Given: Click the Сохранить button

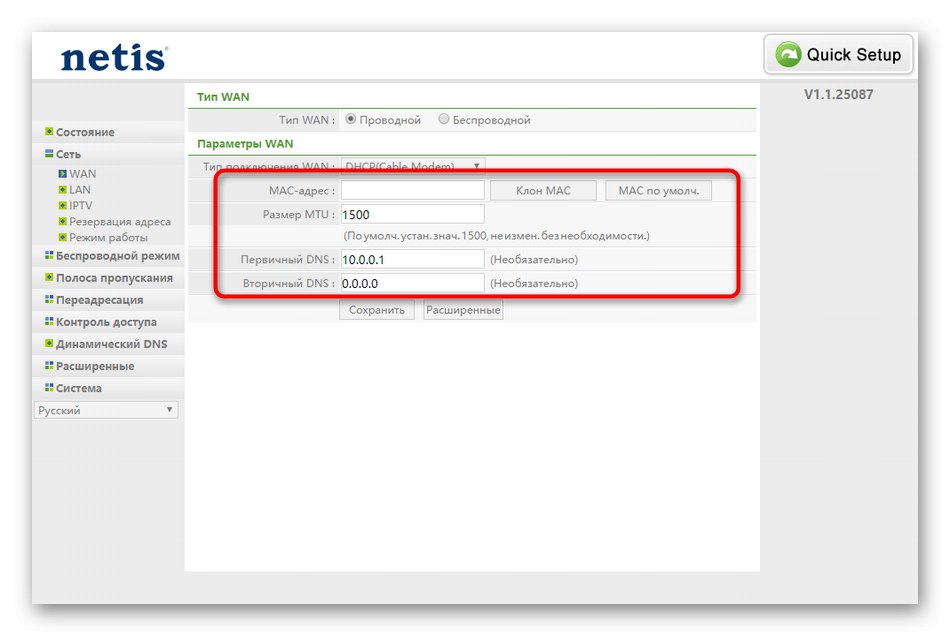Looking at the screenshot, I should point(376,310).
